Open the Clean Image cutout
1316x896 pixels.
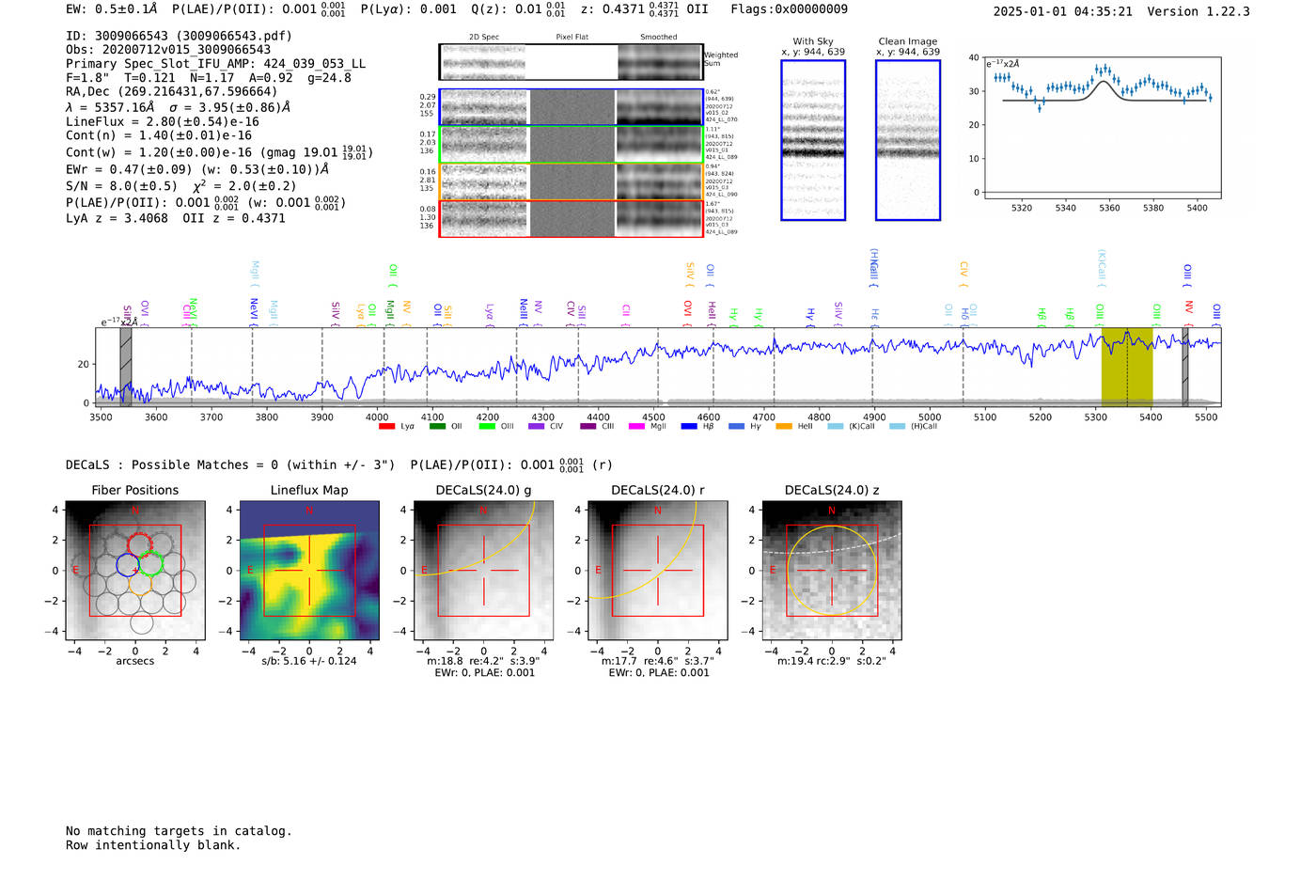tap(908, 140)
